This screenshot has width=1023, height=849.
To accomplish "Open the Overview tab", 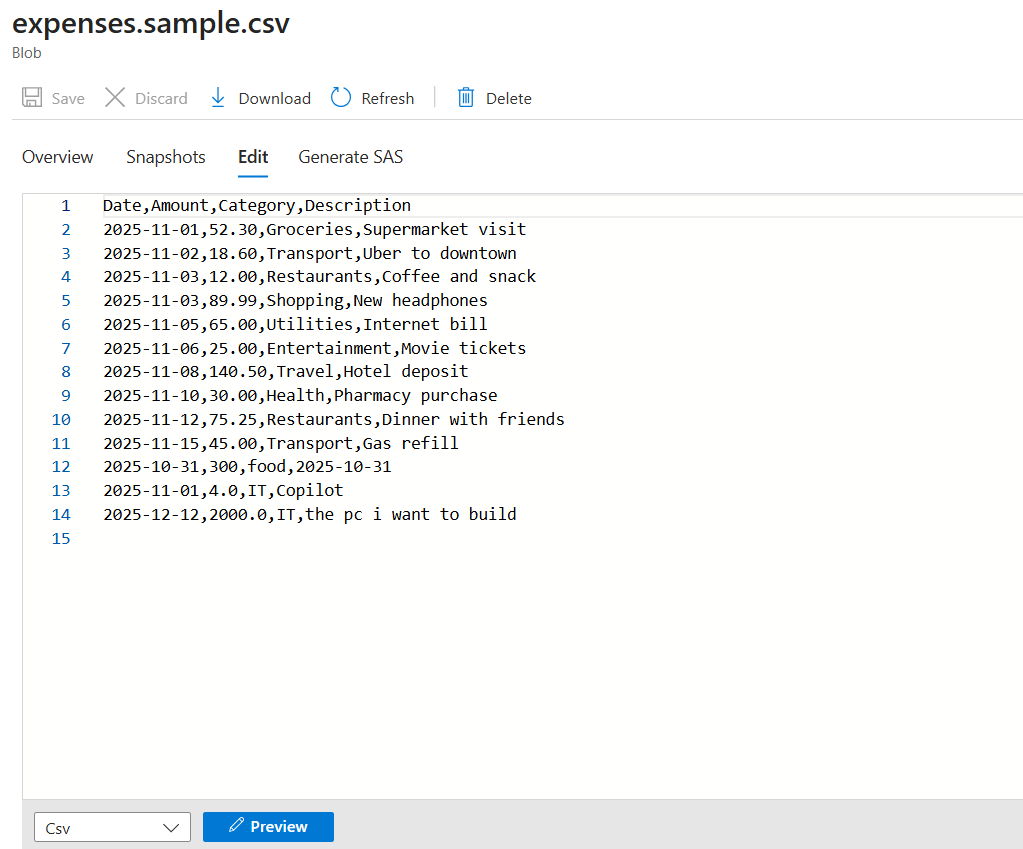I will (58, 157).
